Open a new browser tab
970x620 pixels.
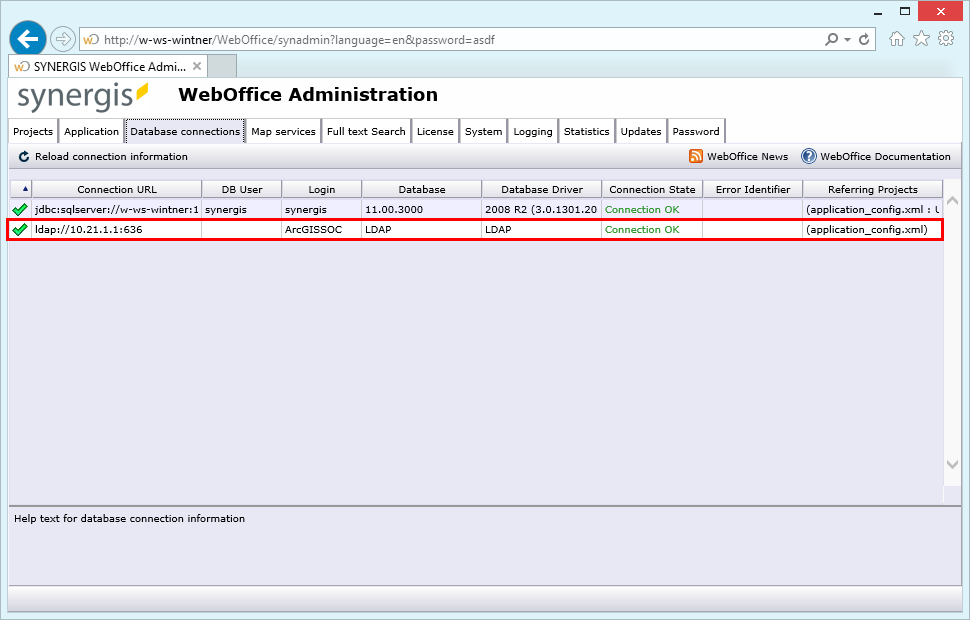click(221, 66)
